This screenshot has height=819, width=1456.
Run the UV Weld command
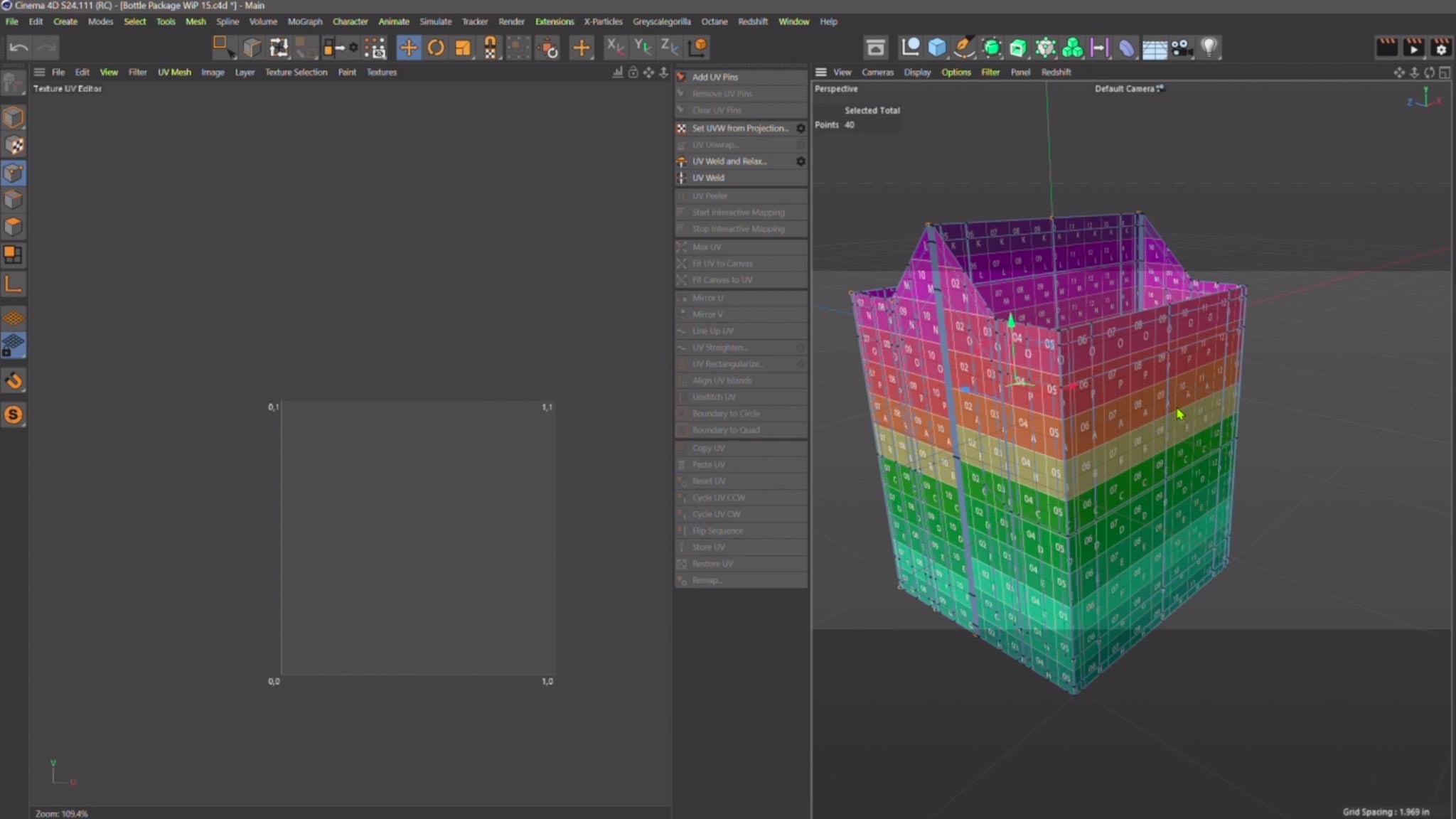coord(707,178)
